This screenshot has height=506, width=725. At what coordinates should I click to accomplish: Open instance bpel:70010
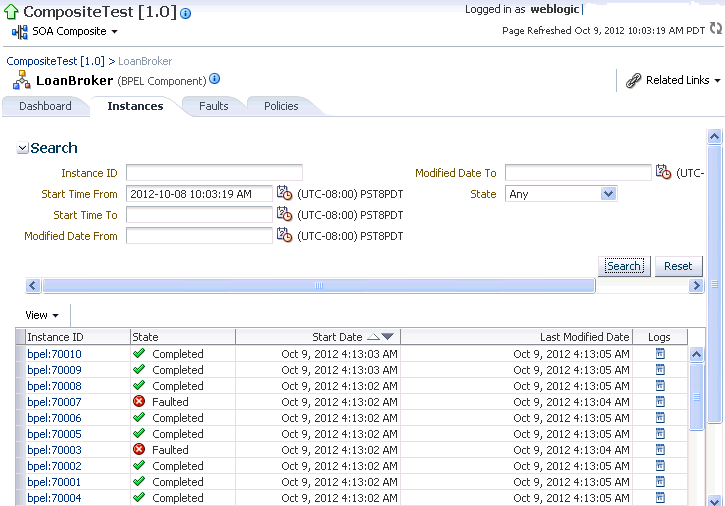[x=54, y=354]
